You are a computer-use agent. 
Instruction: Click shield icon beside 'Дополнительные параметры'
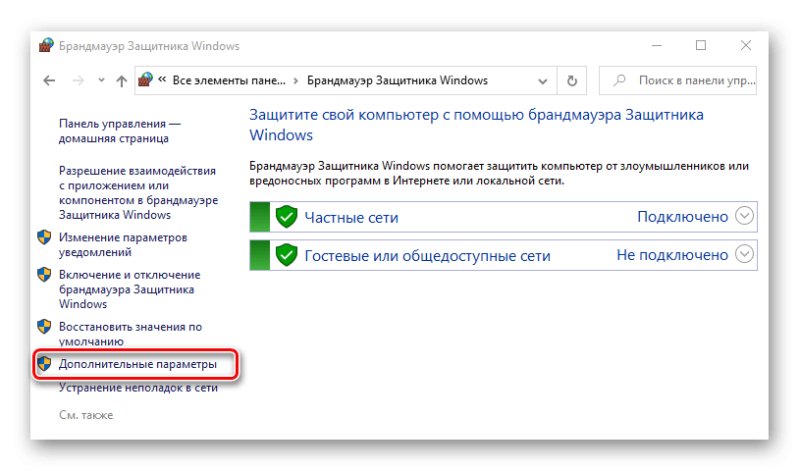[44, 364]
